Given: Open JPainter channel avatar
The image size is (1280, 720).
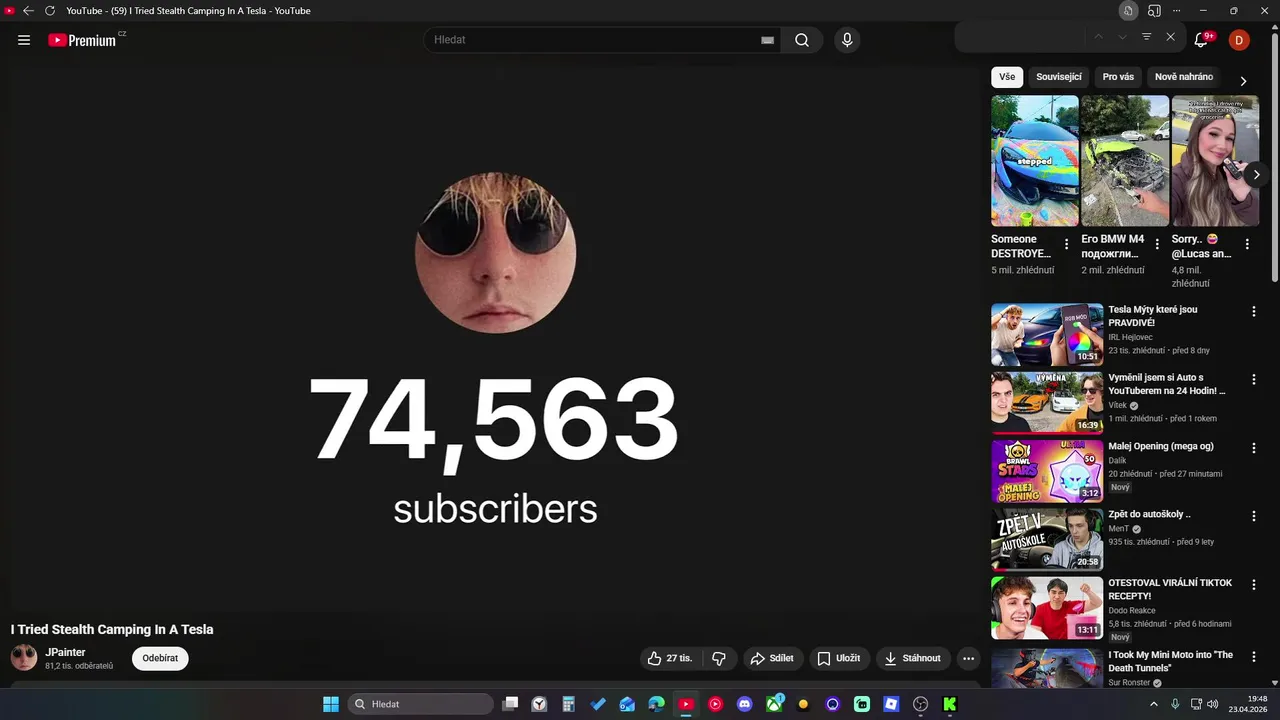Looking at the screenshot, I should [x=24, y=657].
